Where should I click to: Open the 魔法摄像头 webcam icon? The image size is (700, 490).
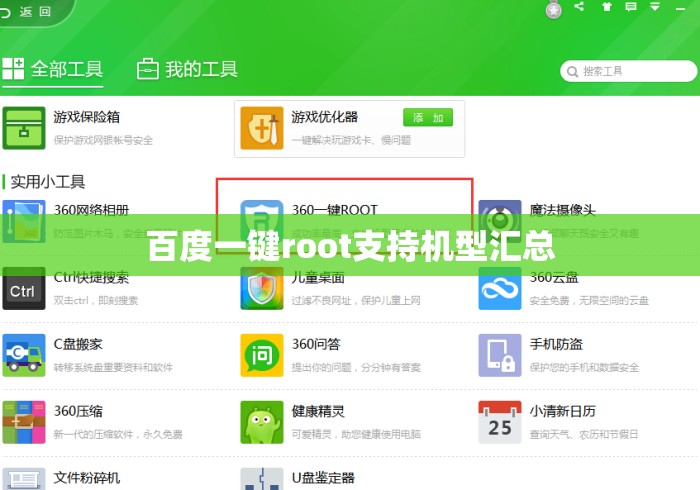pyautogui.click(x=500, y=221)
